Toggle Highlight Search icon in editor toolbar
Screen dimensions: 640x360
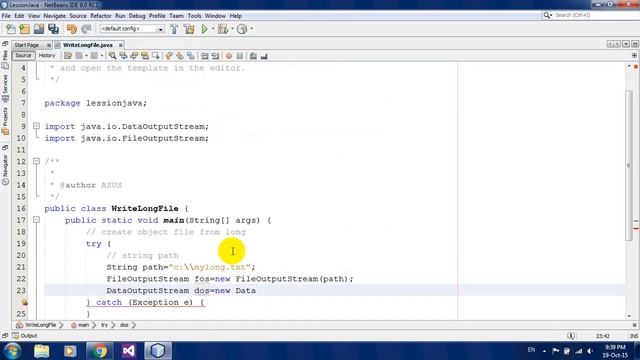(145, 56)
